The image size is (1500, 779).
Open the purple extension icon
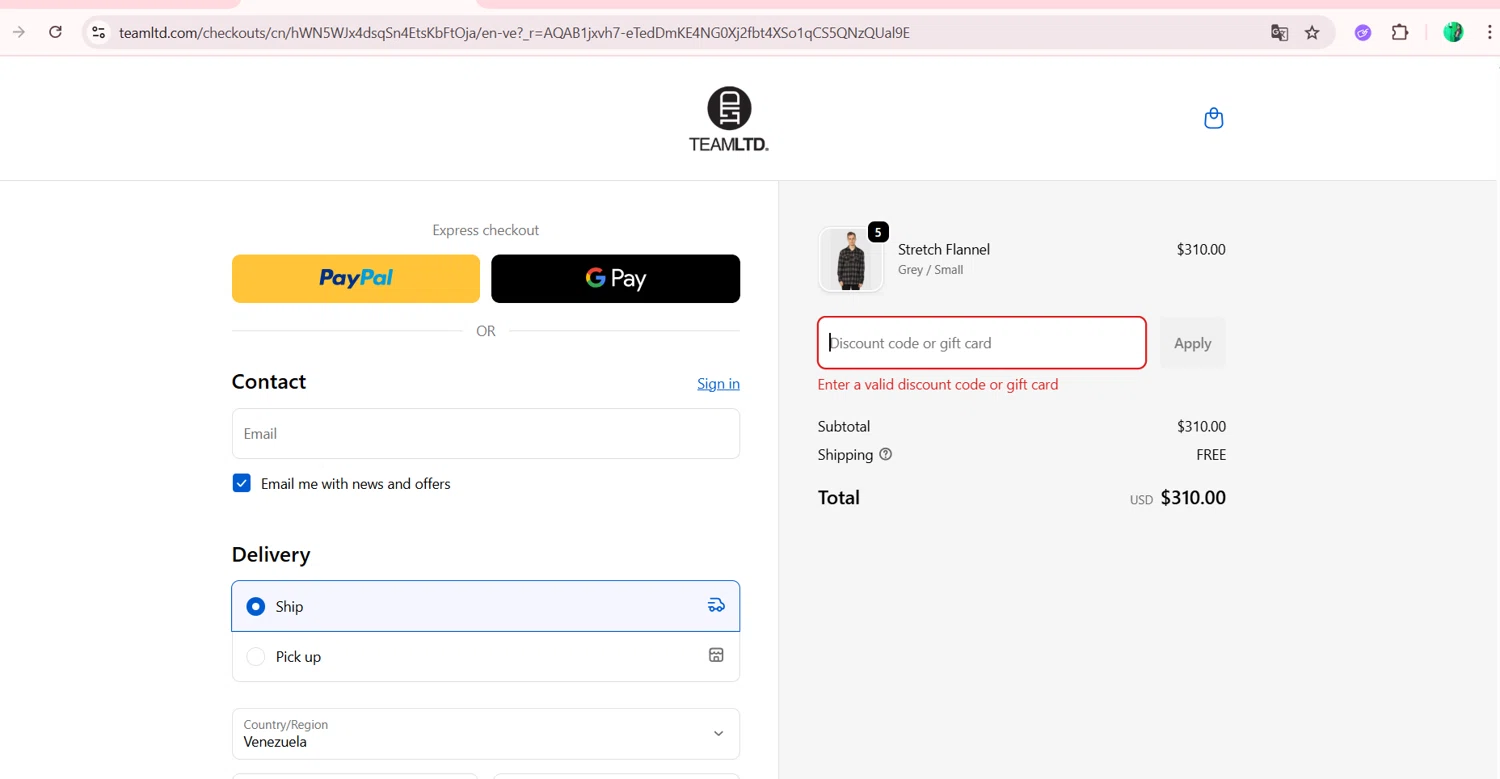tap(1362, 32)
